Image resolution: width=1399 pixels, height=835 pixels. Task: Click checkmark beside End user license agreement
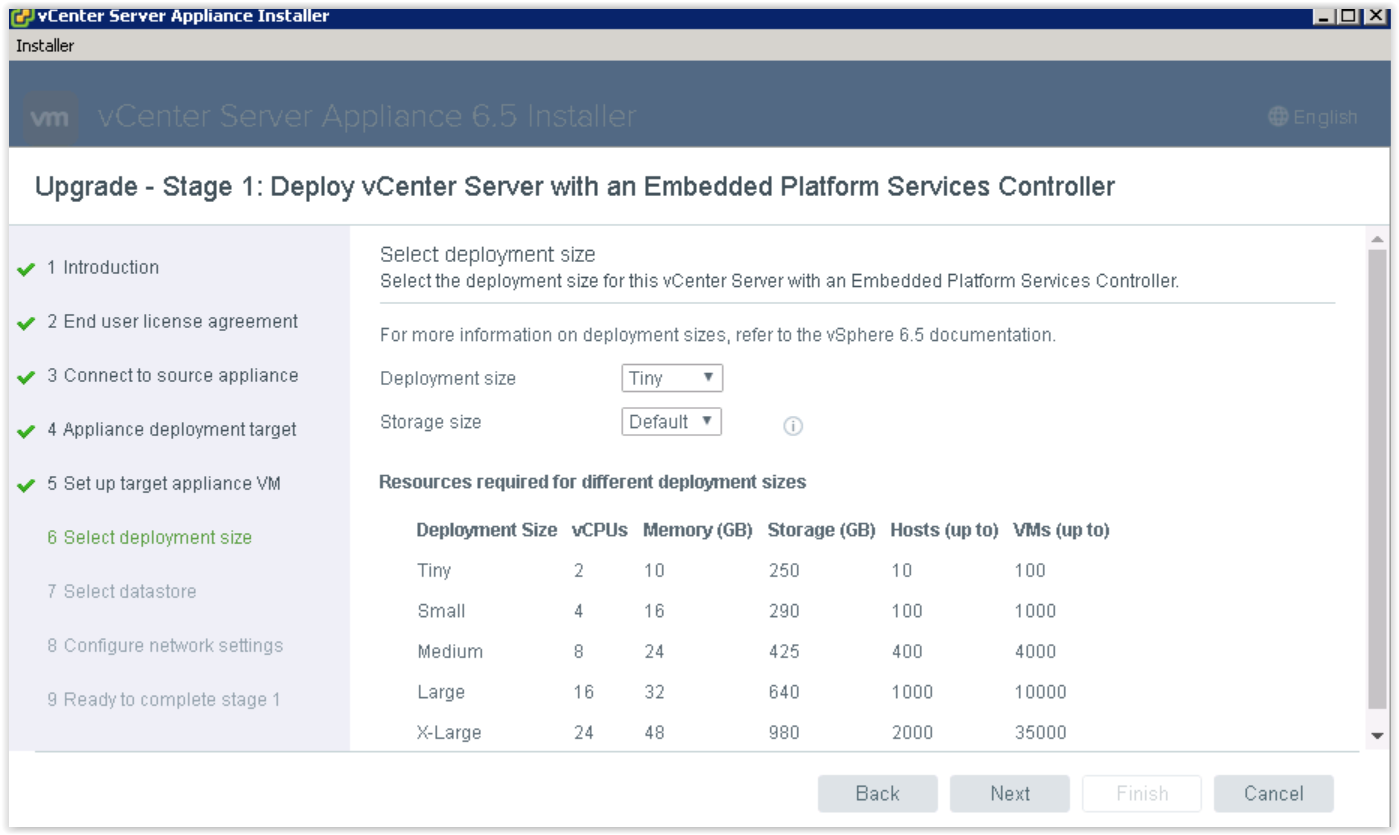(27, 324)
